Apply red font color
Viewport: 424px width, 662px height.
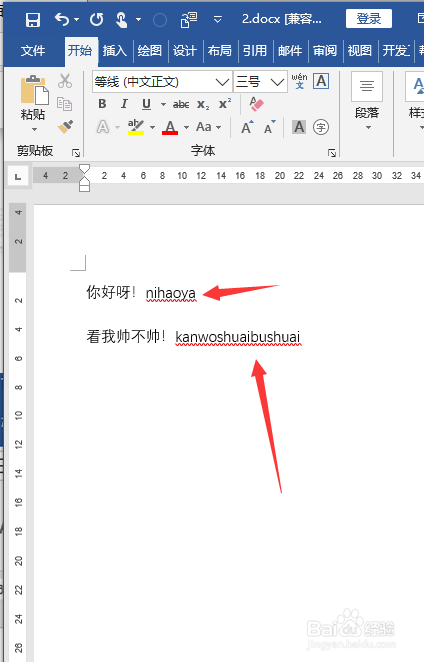(170, 127)
